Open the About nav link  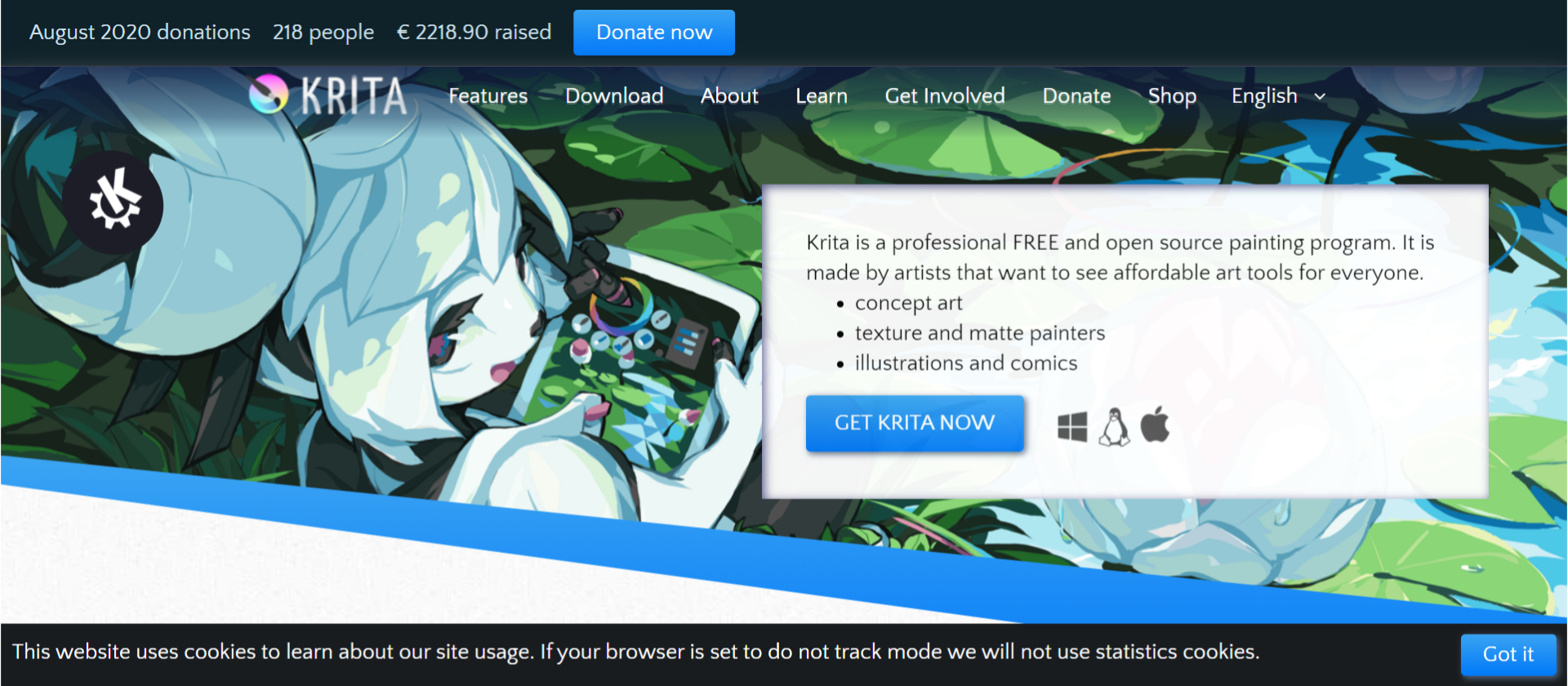point(729,96)
